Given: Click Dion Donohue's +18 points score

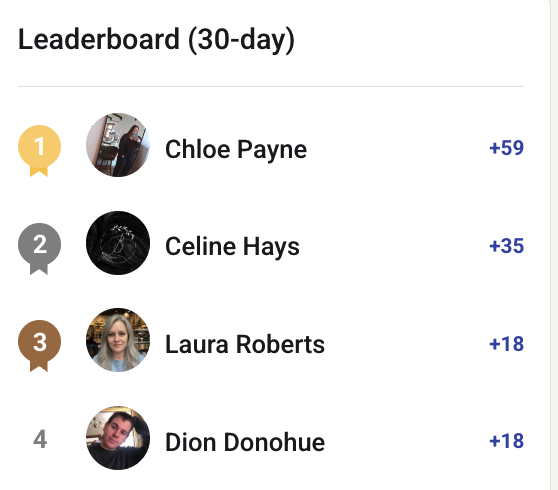Looking at the screenshot, I should tap(506, 441).
